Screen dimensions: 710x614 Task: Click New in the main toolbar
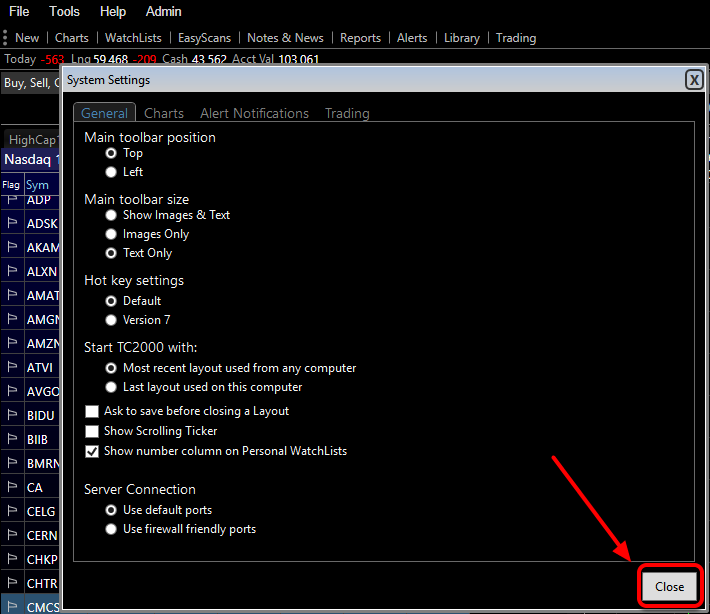point(27,38)
